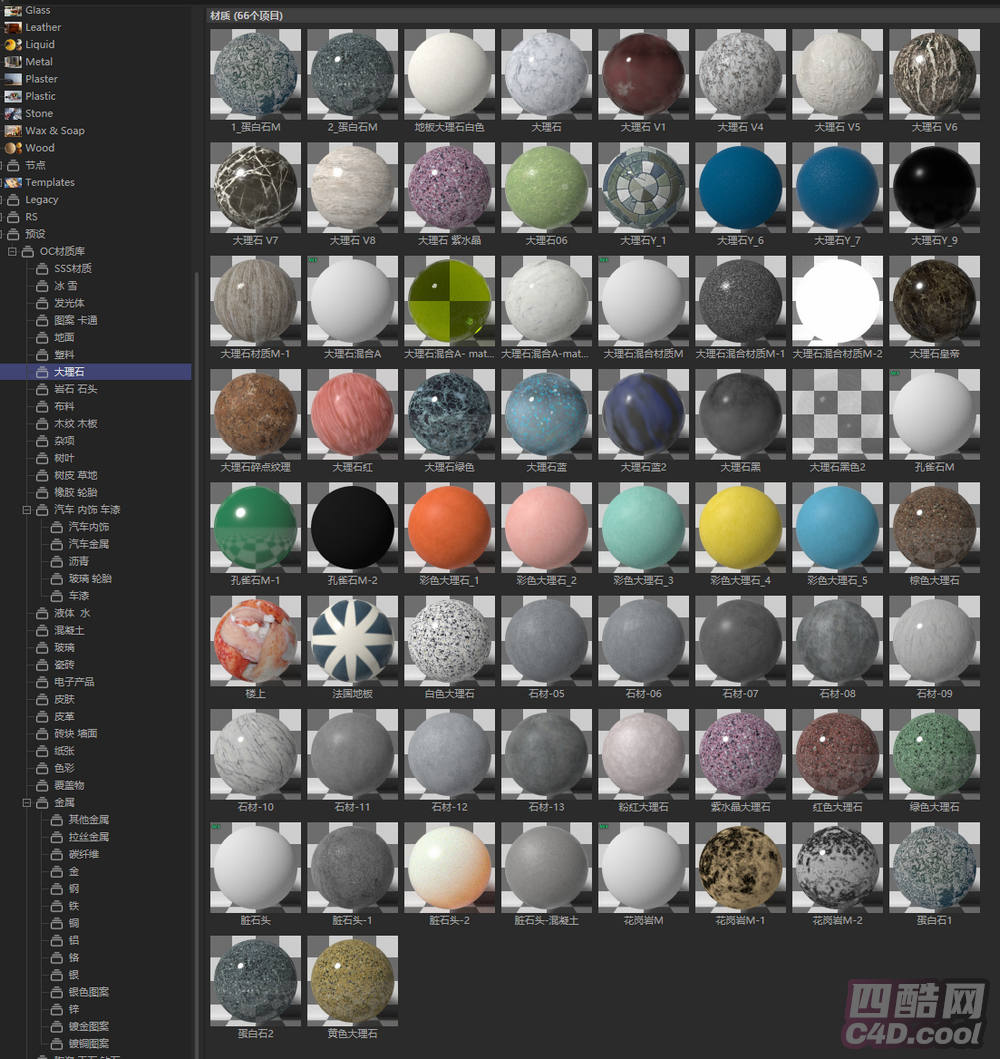Click the Stone category icon
Screen dimensions: 1000x1059
click(x=12, y=114)
